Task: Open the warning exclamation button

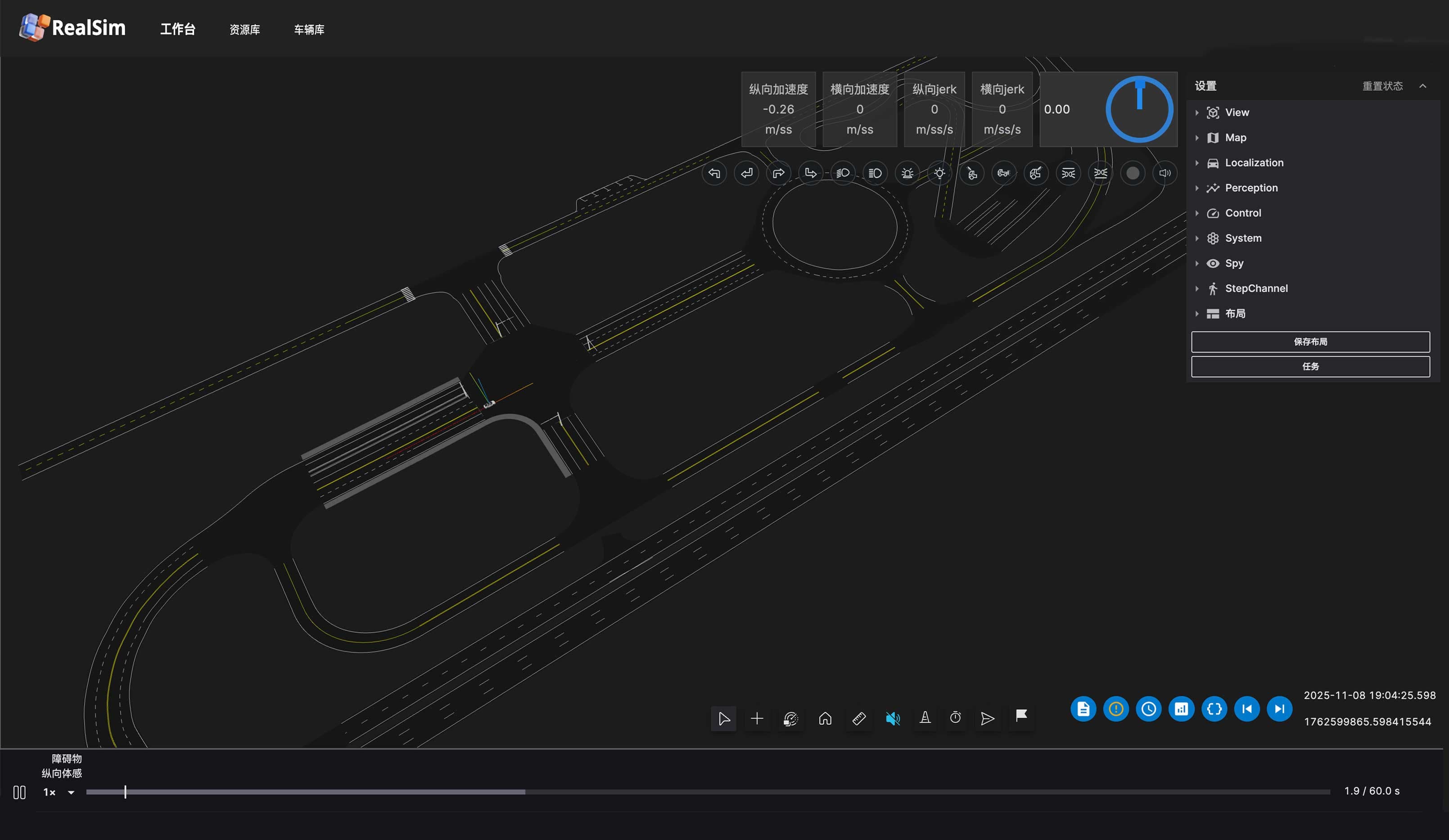Action: pos(1115,709)
